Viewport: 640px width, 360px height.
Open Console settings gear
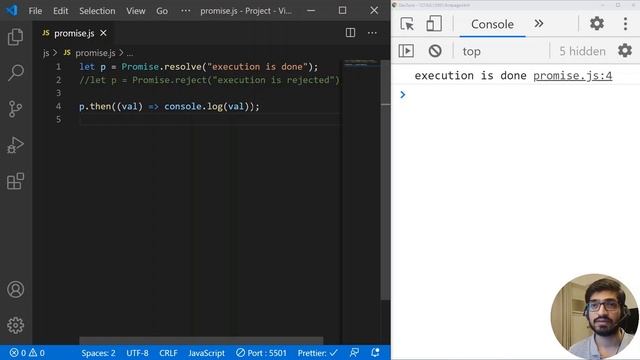(x=625, y=51)
